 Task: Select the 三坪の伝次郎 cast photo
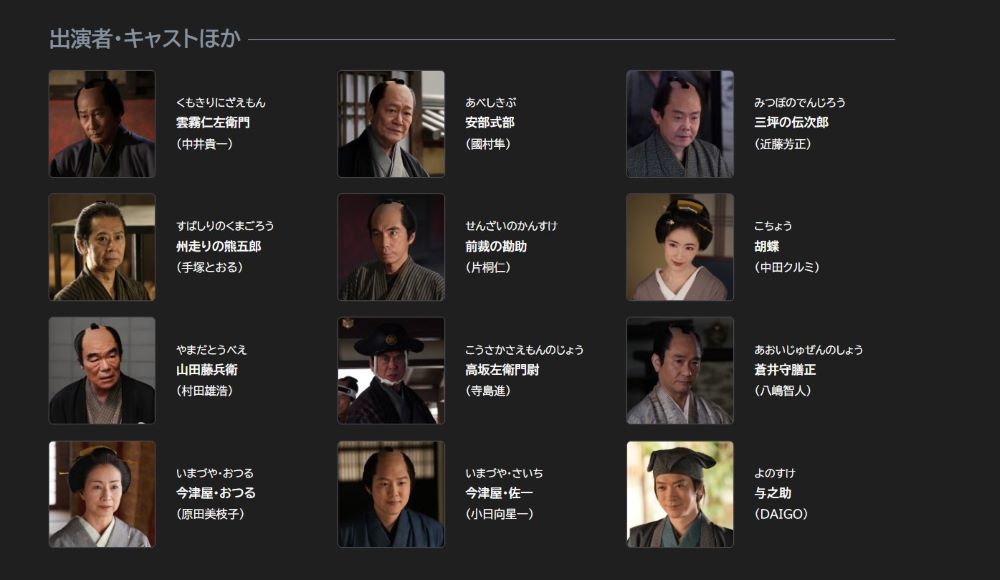[x=680, y=124]
